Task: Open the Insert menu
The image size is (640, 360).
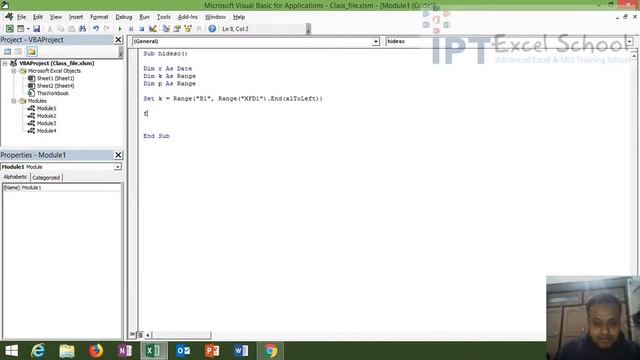Action: pos(76,17)
